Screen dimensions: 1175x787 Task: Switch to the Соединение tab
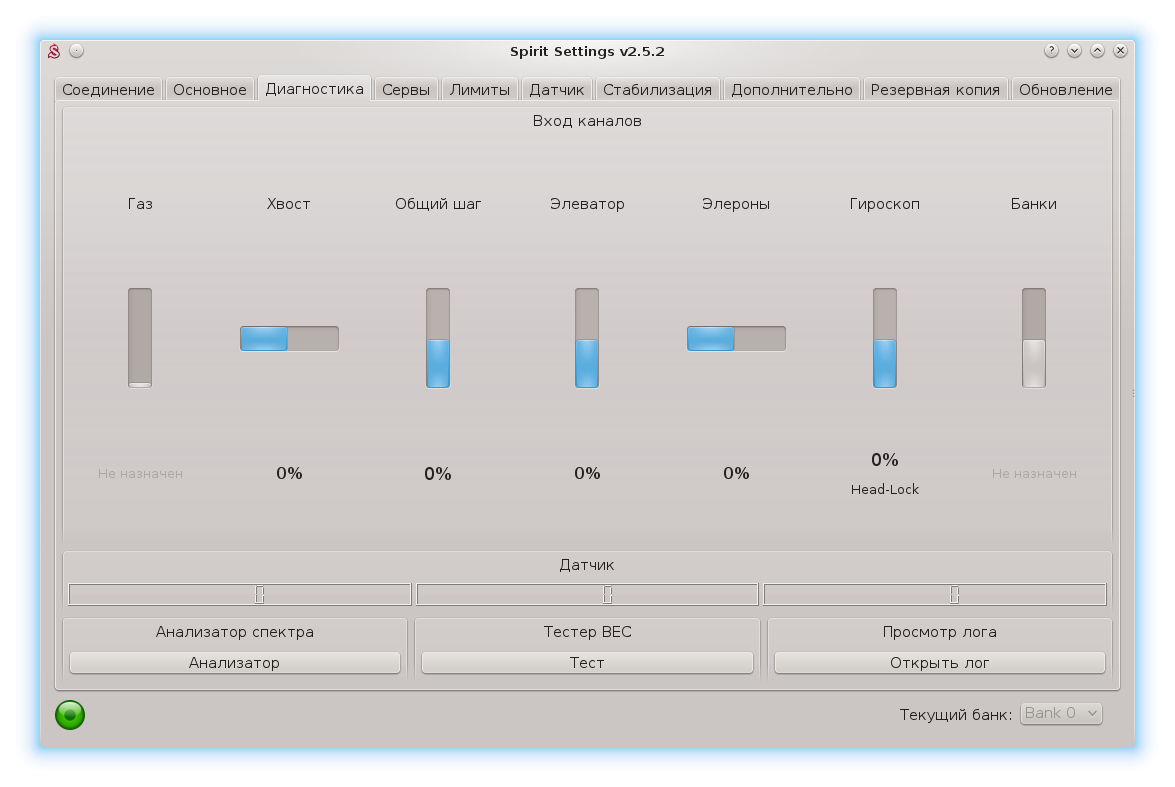[108, 90]
